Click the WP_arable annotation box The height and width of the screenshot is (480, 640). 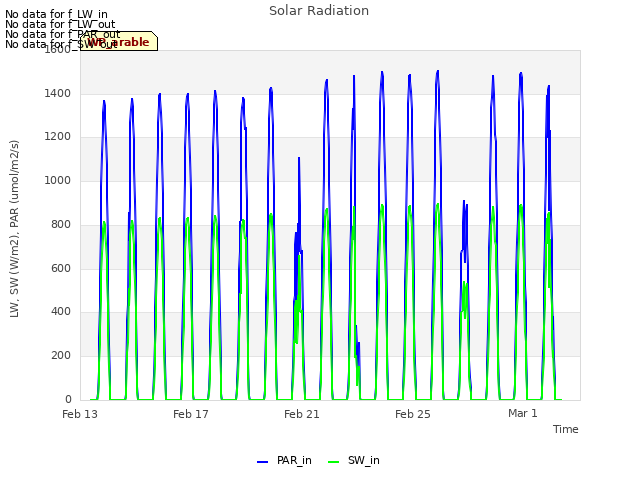point(119,41)
